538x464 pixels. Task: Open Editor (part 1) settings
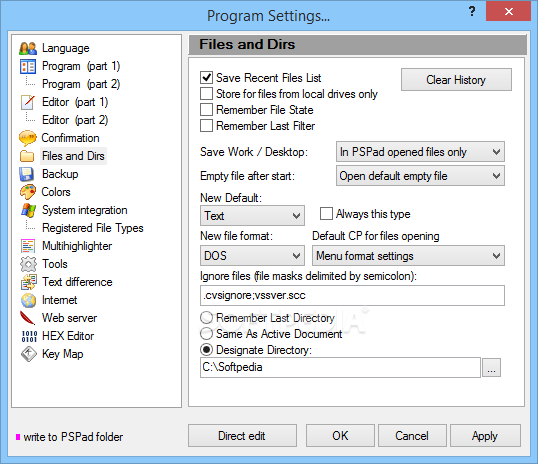pos(75,102)
